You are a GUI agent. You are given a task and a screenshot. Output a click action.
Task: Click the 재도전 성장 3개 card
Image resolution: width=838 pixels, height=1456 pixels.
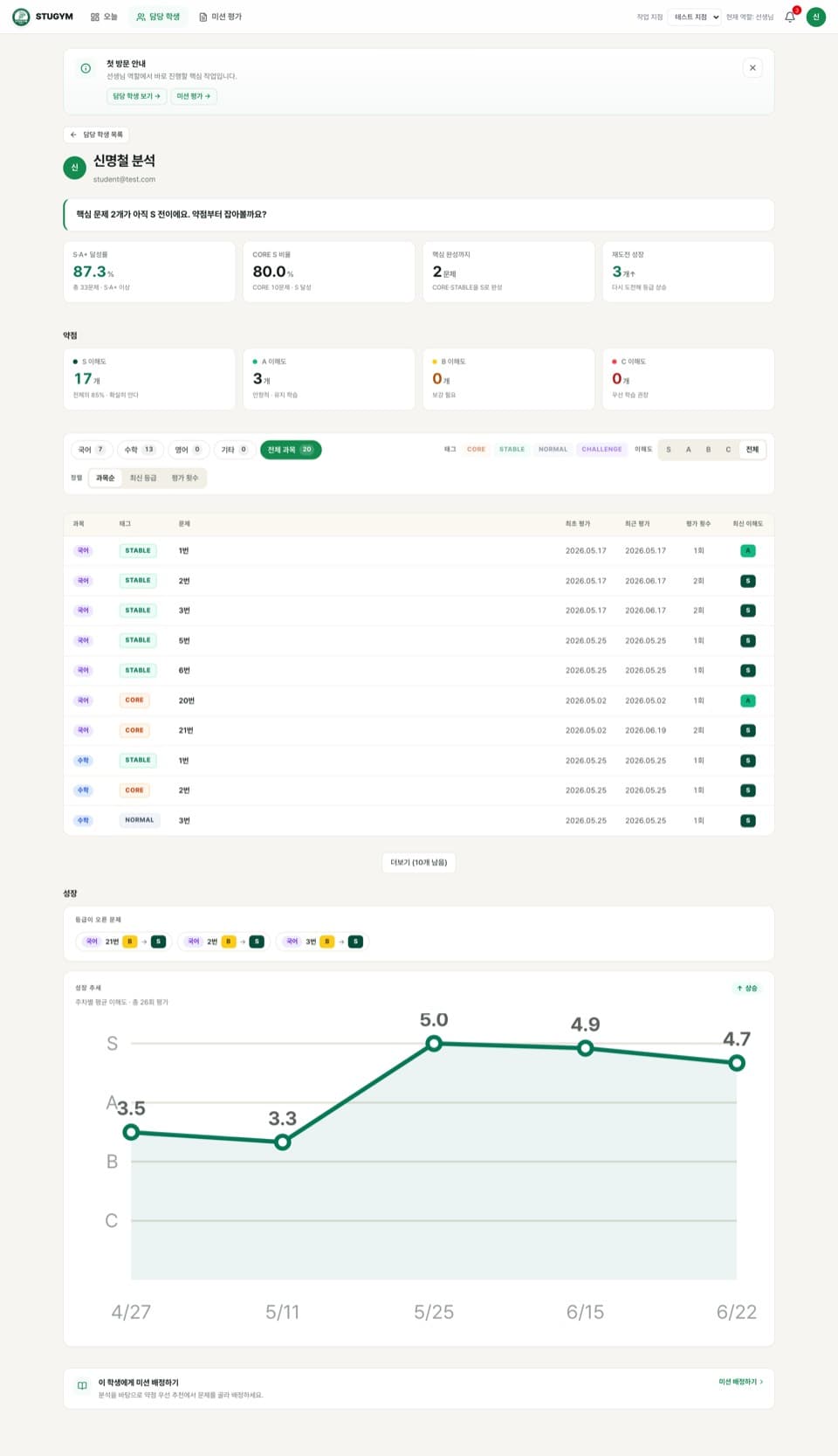coord(689,272)
